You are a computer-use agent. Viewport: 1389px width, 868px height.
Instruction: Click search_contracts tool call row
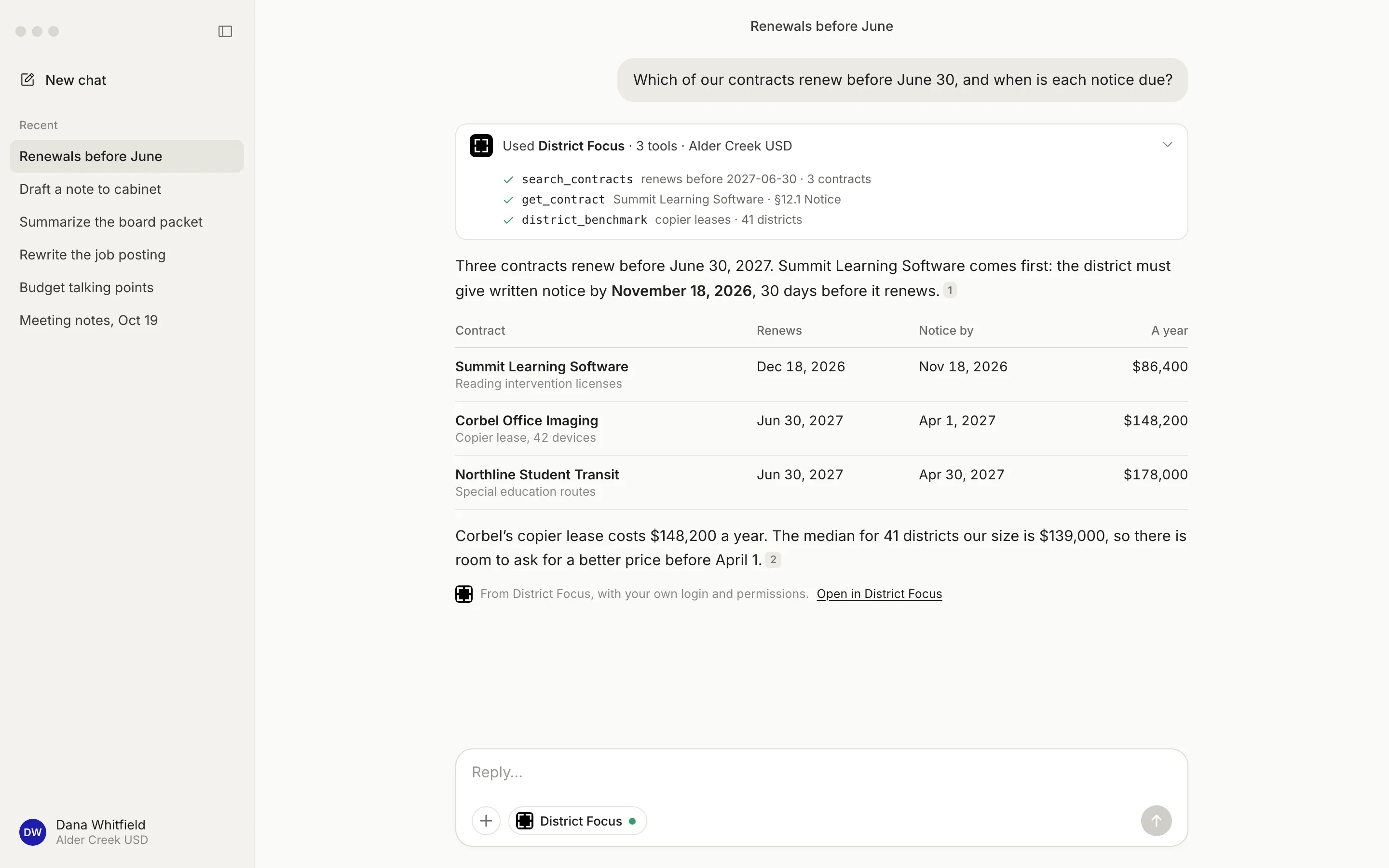tap(686, 179)
